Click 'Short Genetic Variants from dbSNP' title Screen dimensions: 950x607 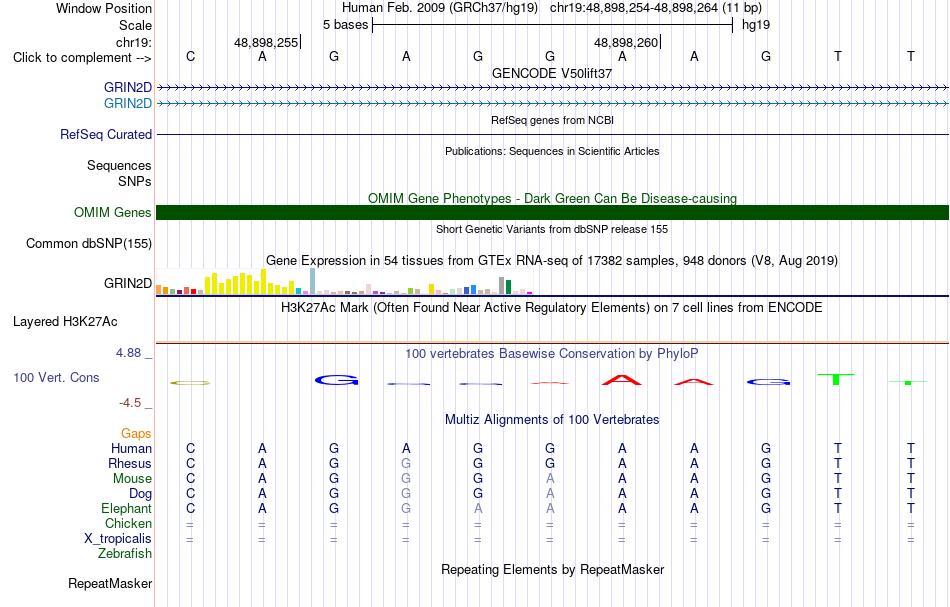[552, 229]
